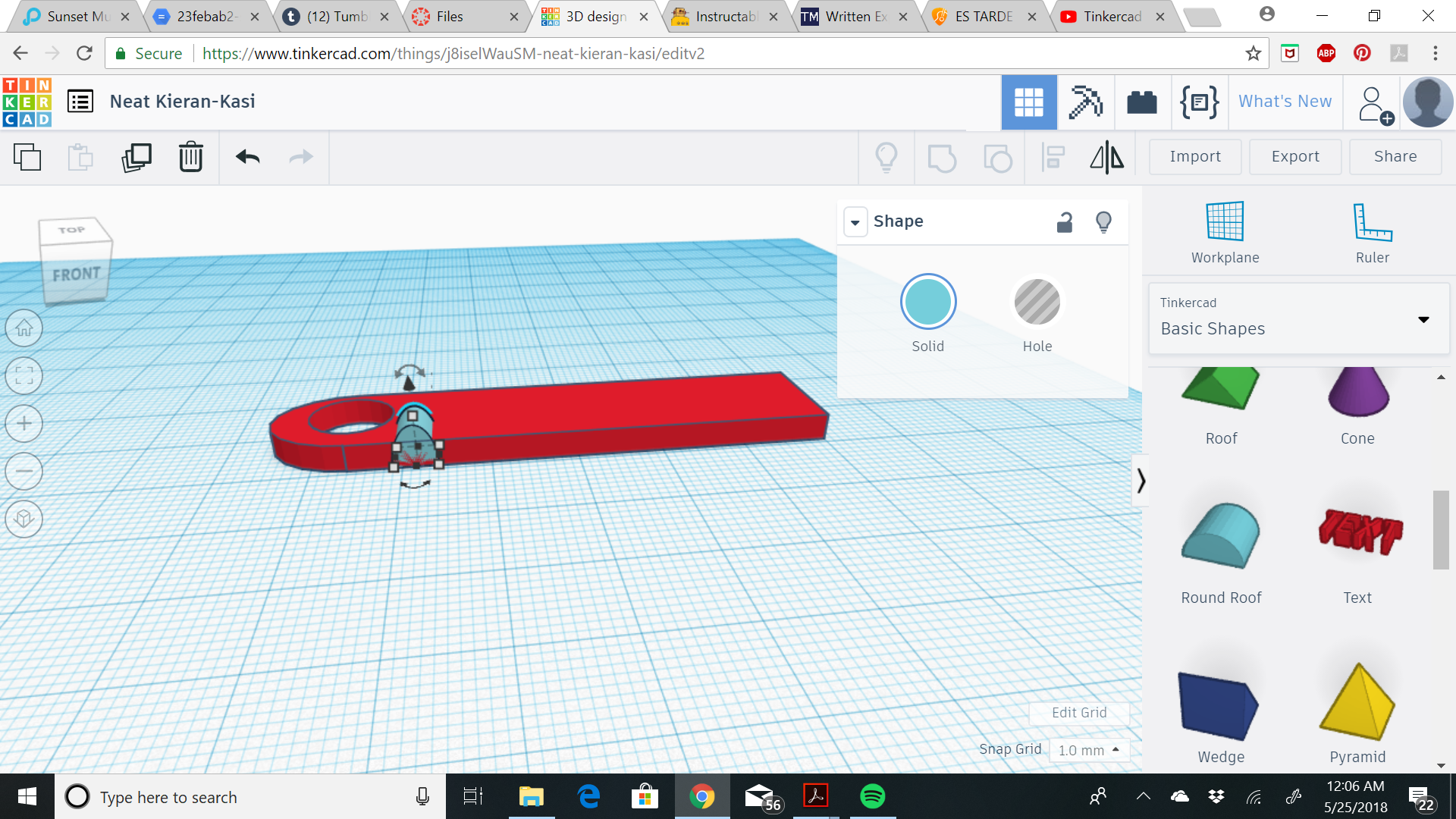The width and height of the screenshot is (1456, 819).
Task: Toggle the shape lock icon
Action: [x=1065, y=221]
